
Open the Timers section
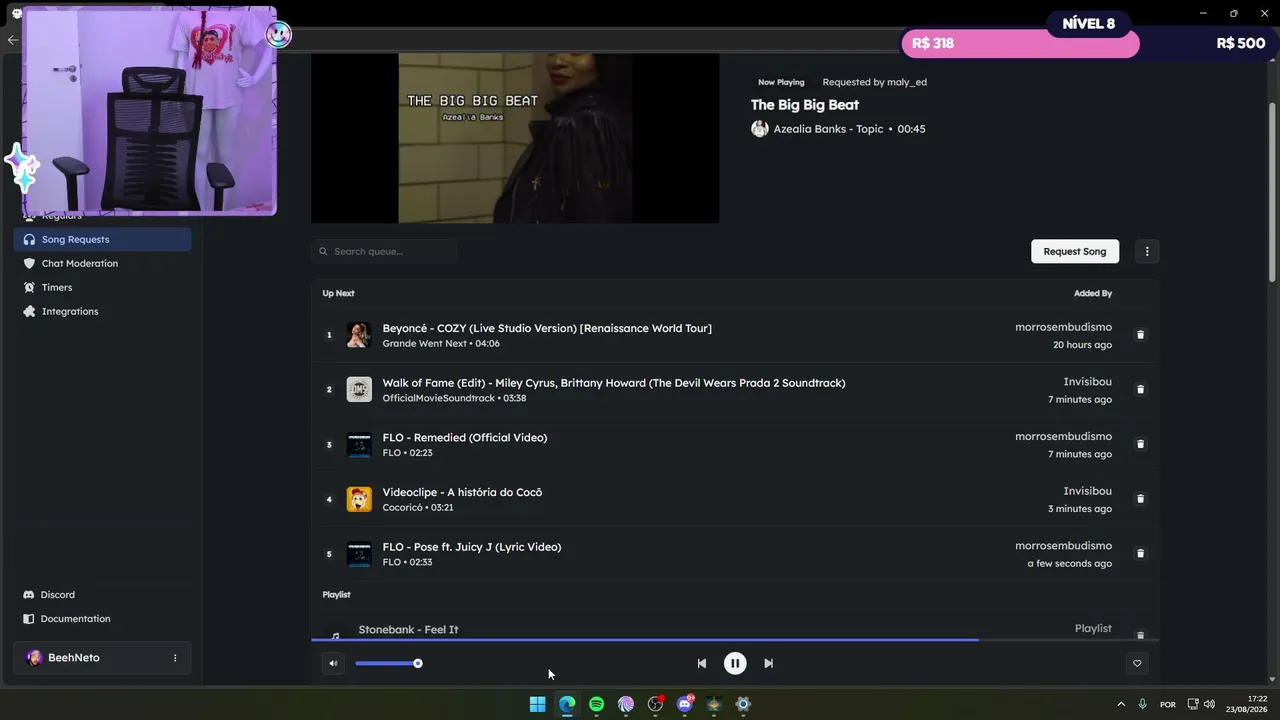pyautogui.click(x=102, y=287)
